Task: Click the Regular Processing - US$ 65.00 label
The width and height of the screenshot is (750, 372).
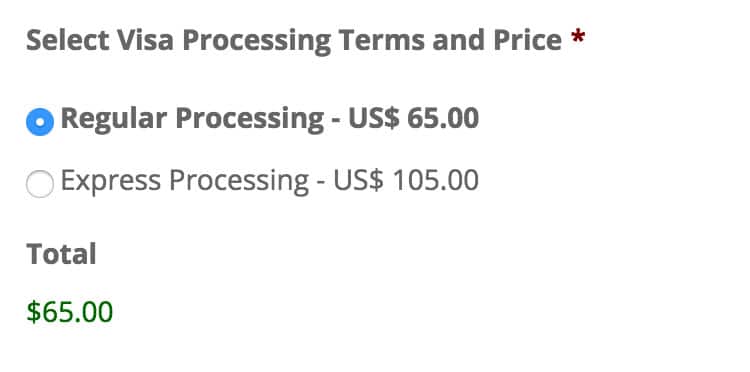Action: point(270,119)
